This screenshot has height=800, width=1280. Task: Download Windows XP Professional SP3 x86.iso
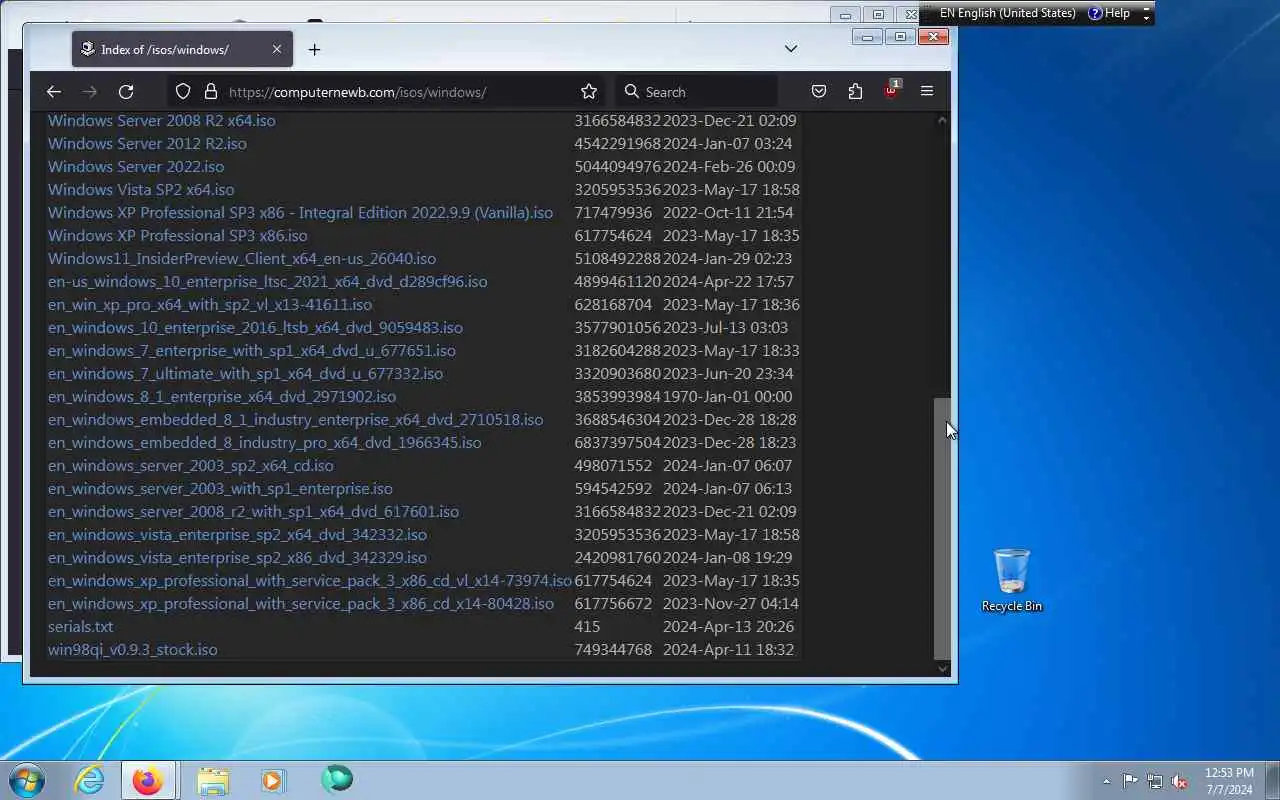coord(178,235)
